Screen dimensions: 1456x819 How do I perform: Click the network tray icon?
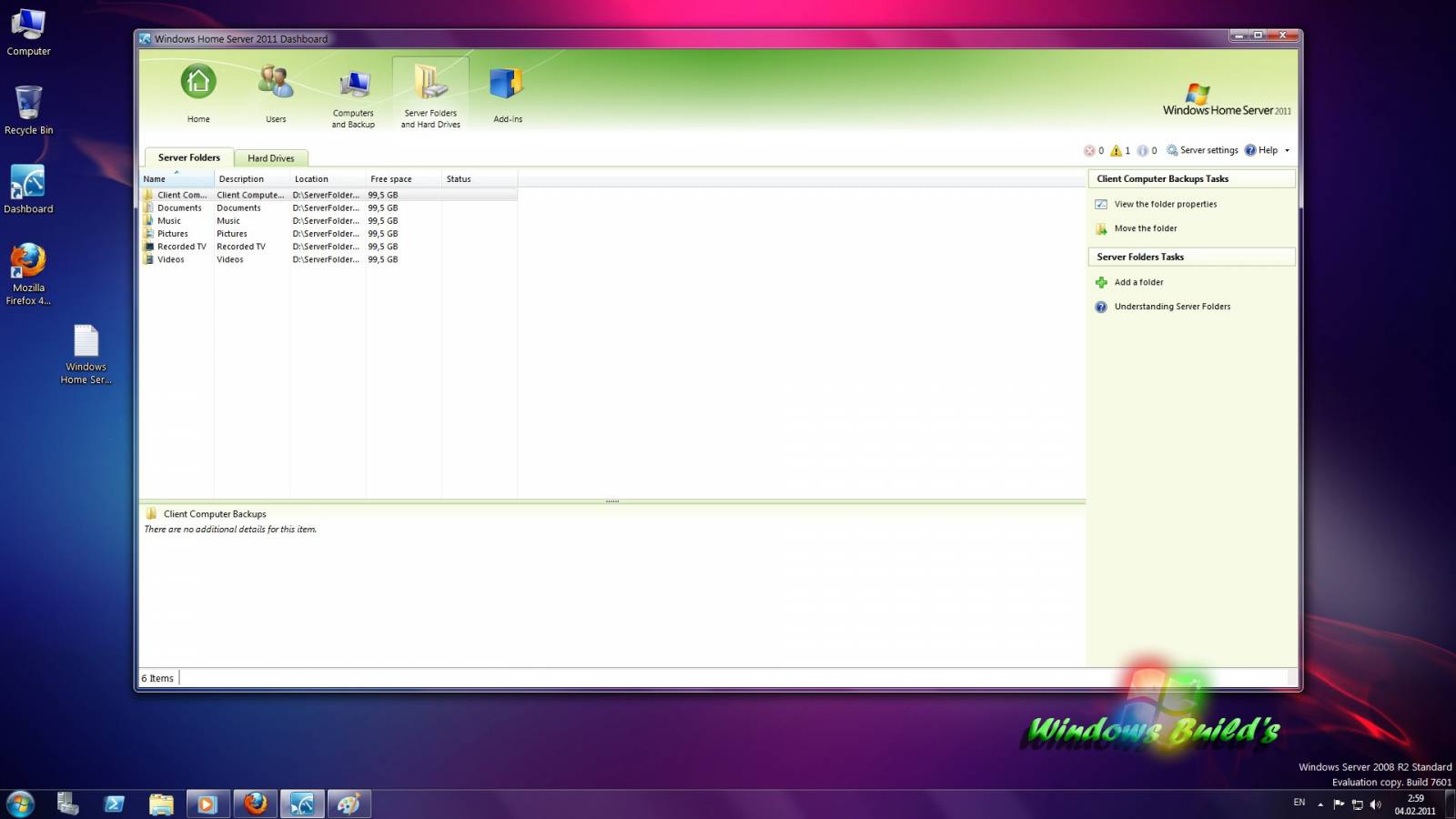coord(1357,804)
